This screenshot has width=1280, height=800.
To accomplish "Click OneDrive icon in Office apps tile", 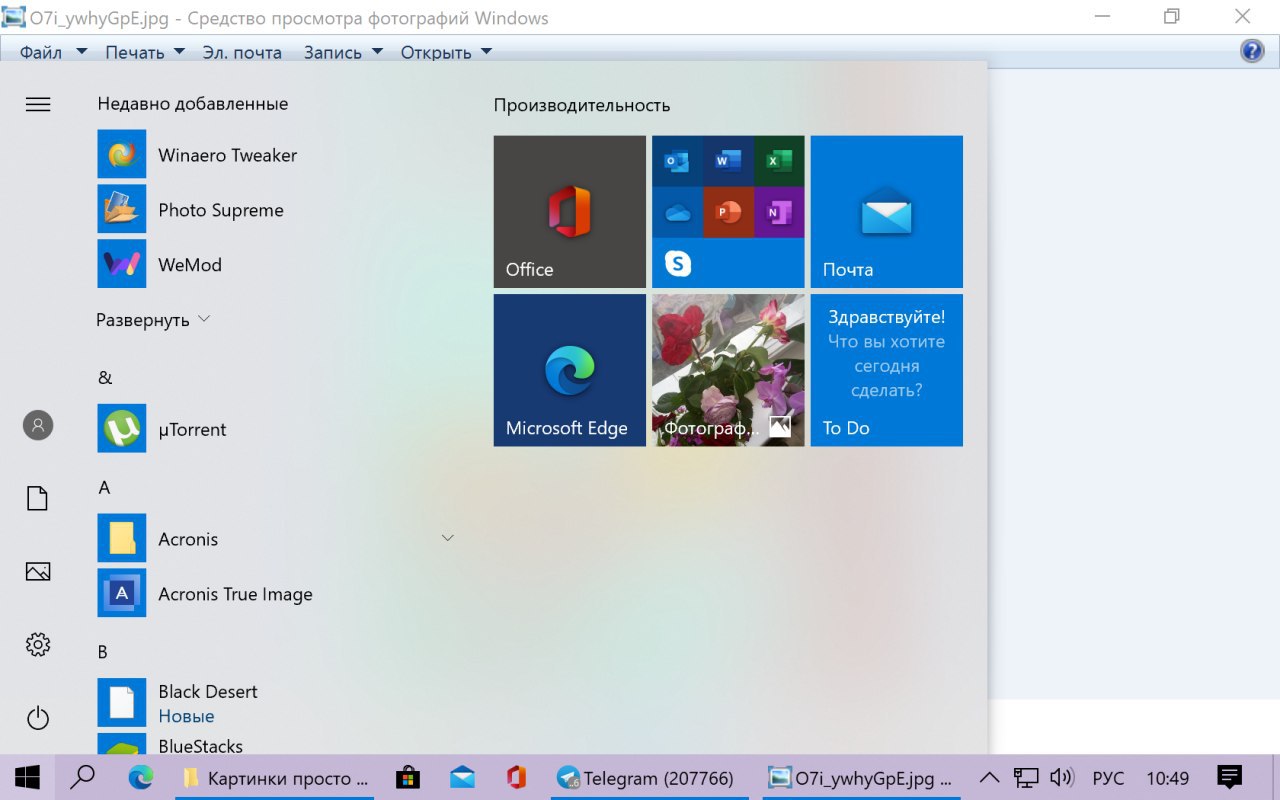I will [x=677, y=212].
